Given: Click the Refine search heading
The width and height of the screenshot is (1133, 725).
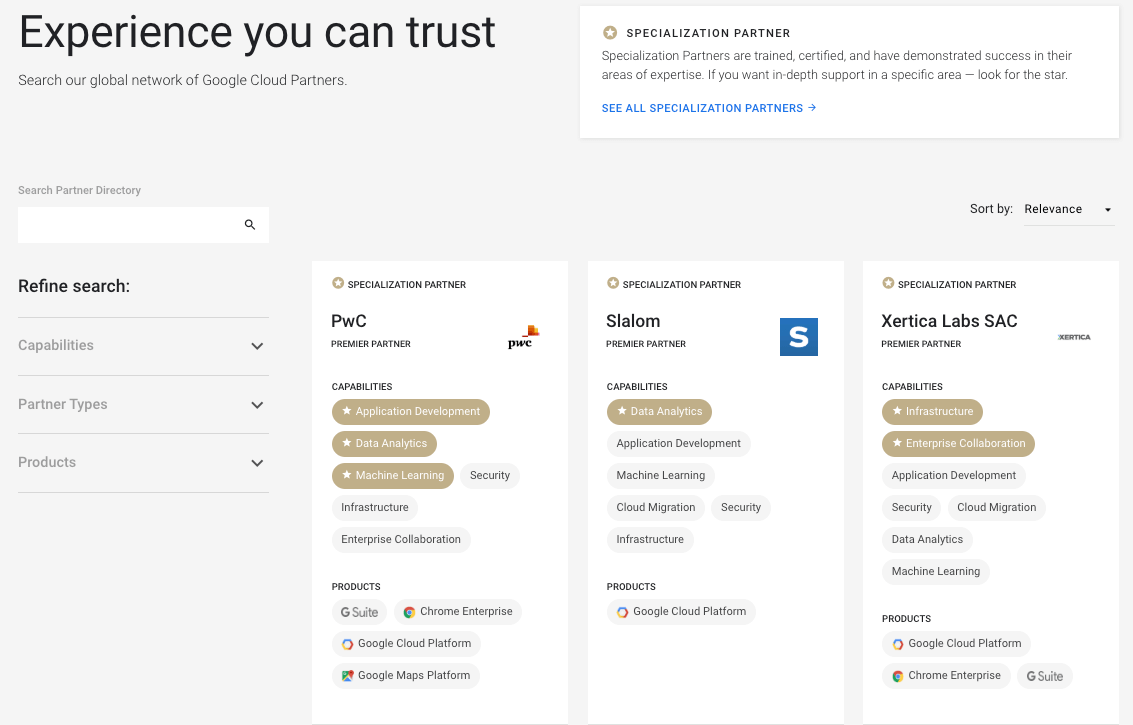Looking at the screenshot, I should point(74,286).
